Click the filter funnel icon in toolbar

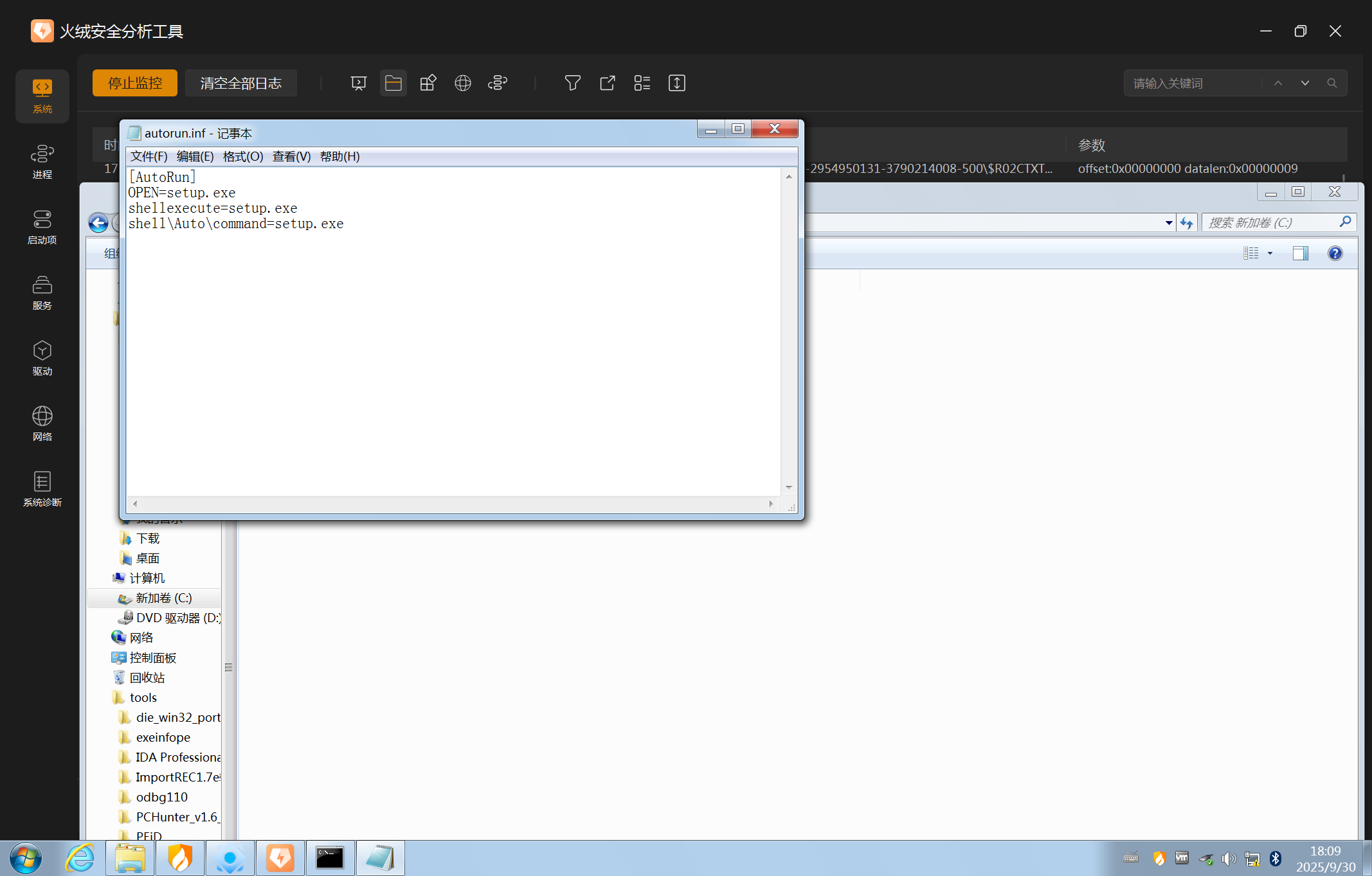(x=572, y=83)
